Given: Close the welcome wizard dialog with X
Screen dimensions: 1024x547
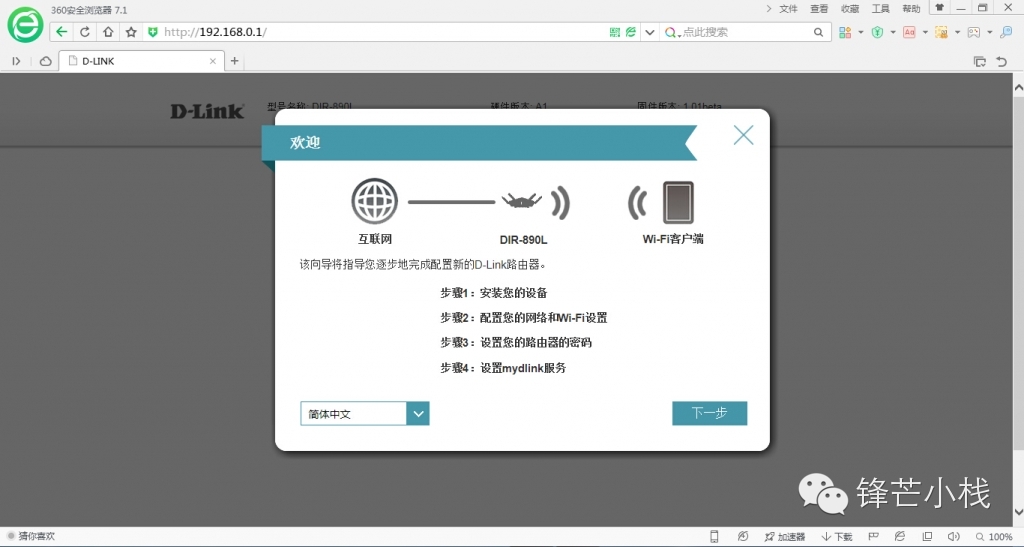Looking at the screenshot, I should coord(743,135).
